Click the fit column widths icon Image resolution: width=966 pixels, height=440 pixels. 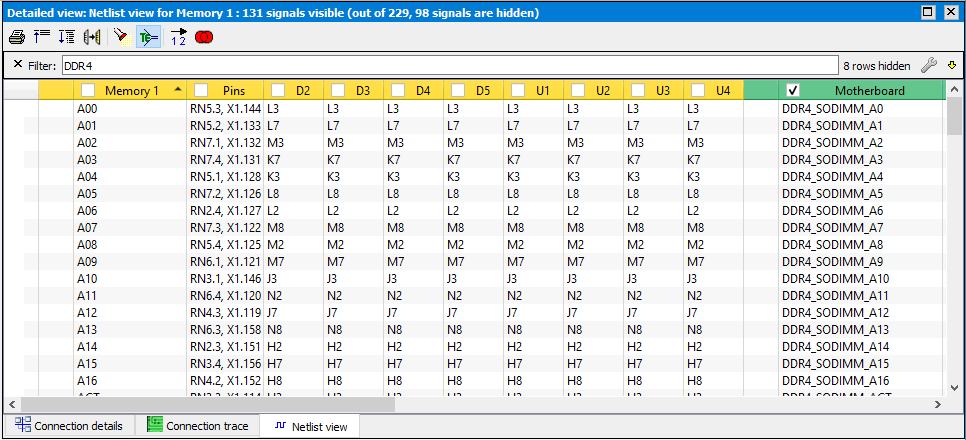tap(92, 37)
